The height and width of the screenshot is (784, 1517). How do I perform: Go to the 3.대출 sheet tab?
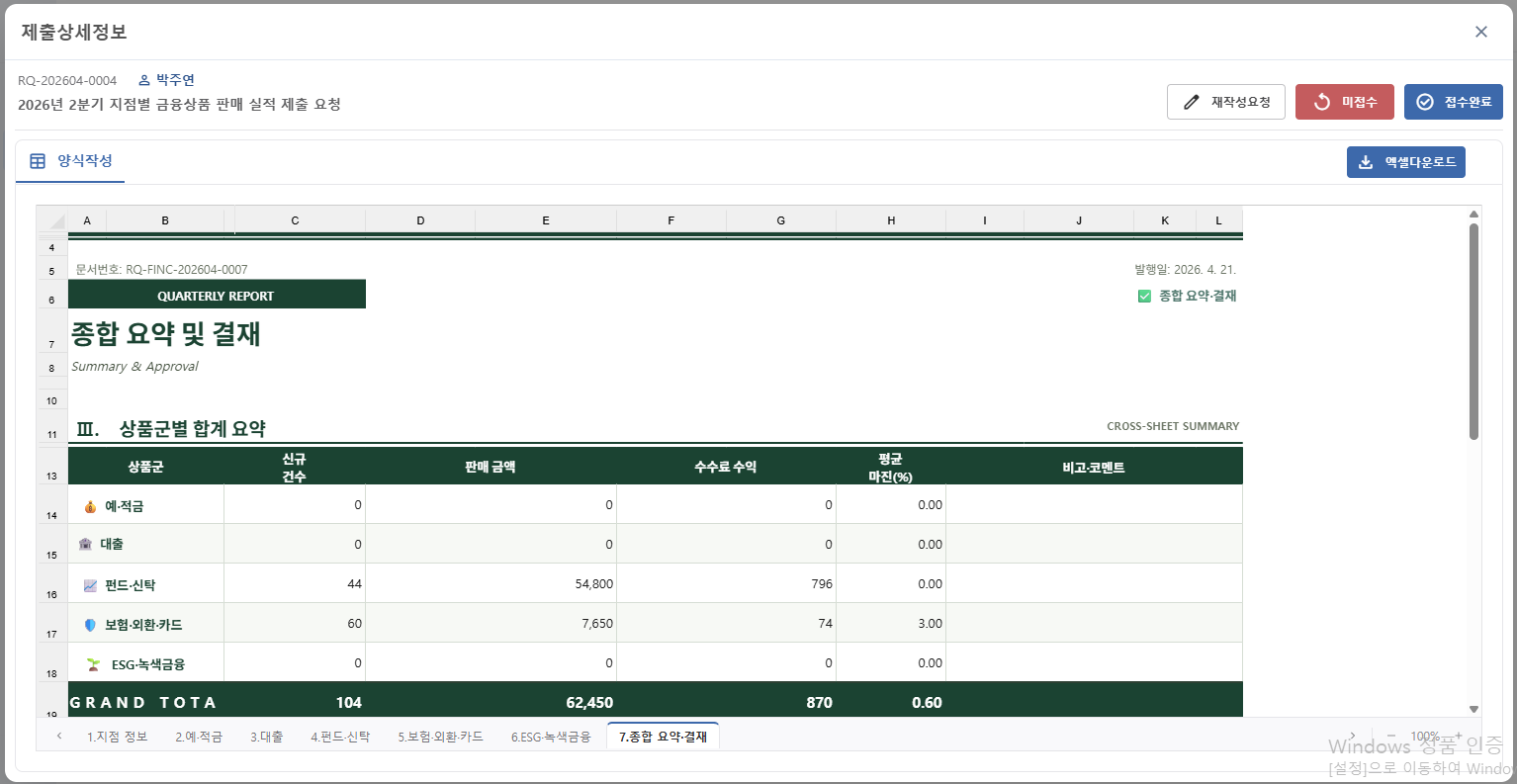point(266,737)
